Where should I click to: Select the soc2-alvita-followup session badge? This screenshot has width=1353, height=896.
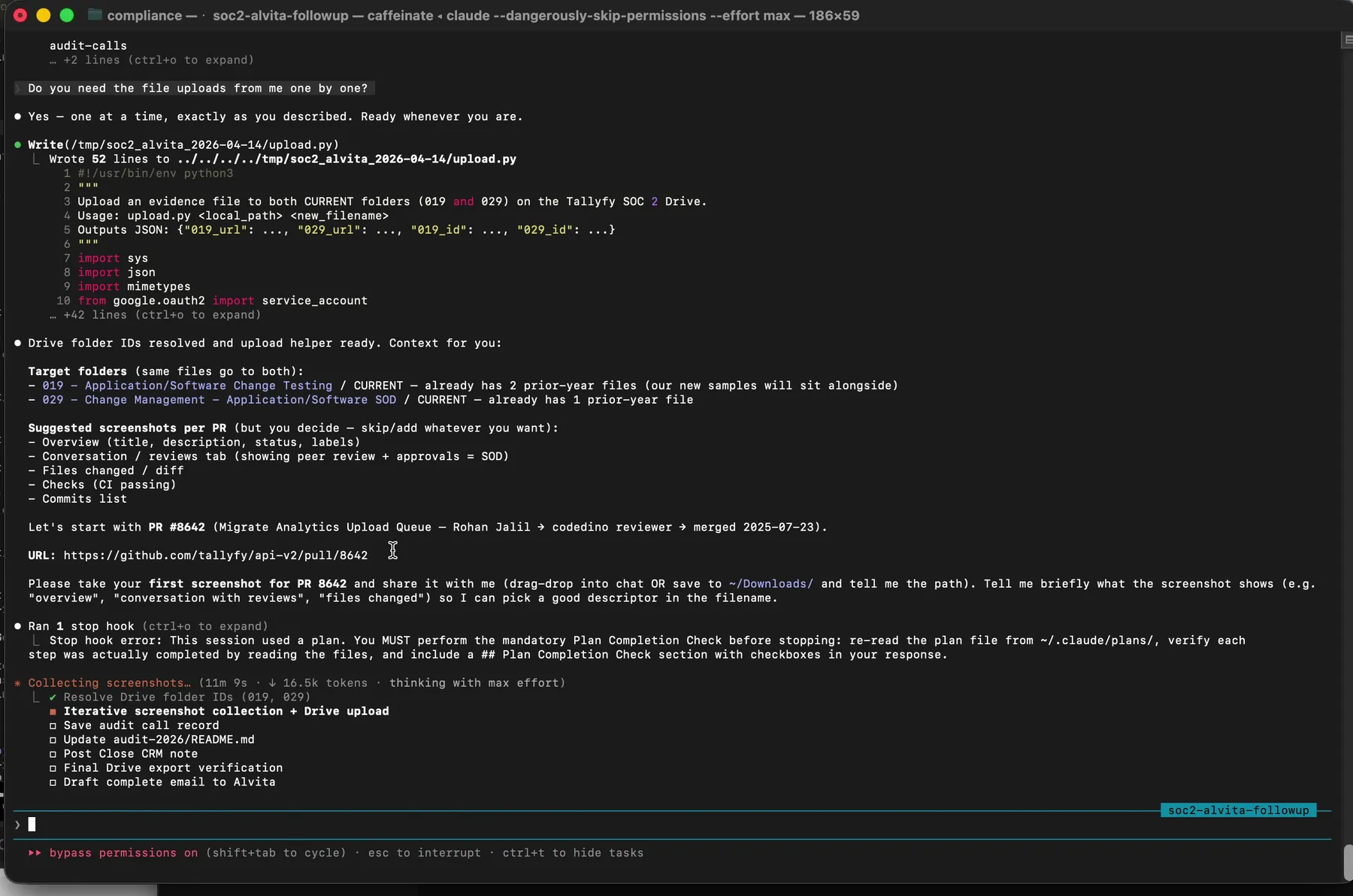pyautogui.click(x=1237, y=810)
